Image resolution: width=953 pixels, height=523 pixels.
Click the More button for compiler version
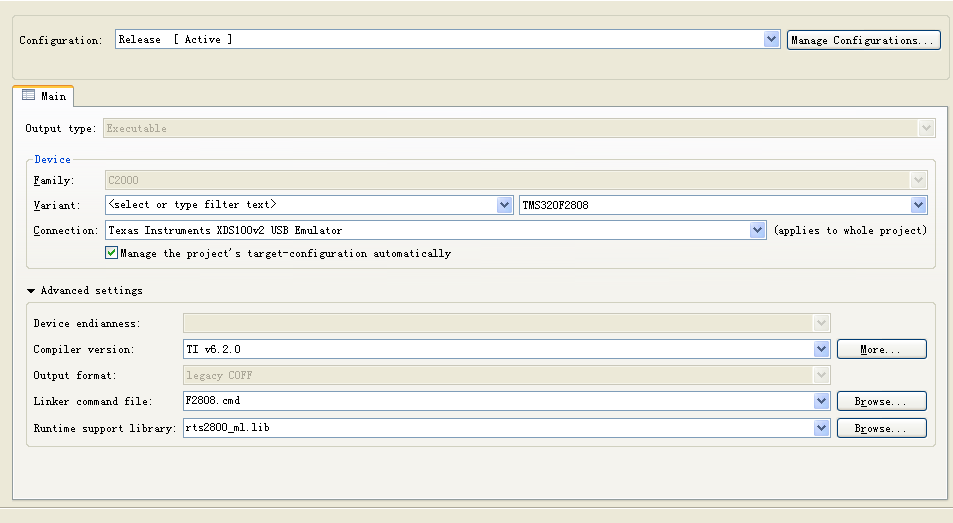point(881,349)
